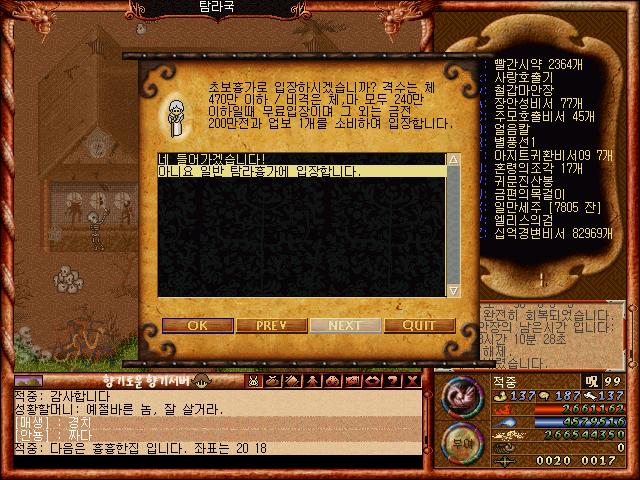640x480 pixels.
Task: Click inventory item '사랑호출기'
Action: point(523,77)
